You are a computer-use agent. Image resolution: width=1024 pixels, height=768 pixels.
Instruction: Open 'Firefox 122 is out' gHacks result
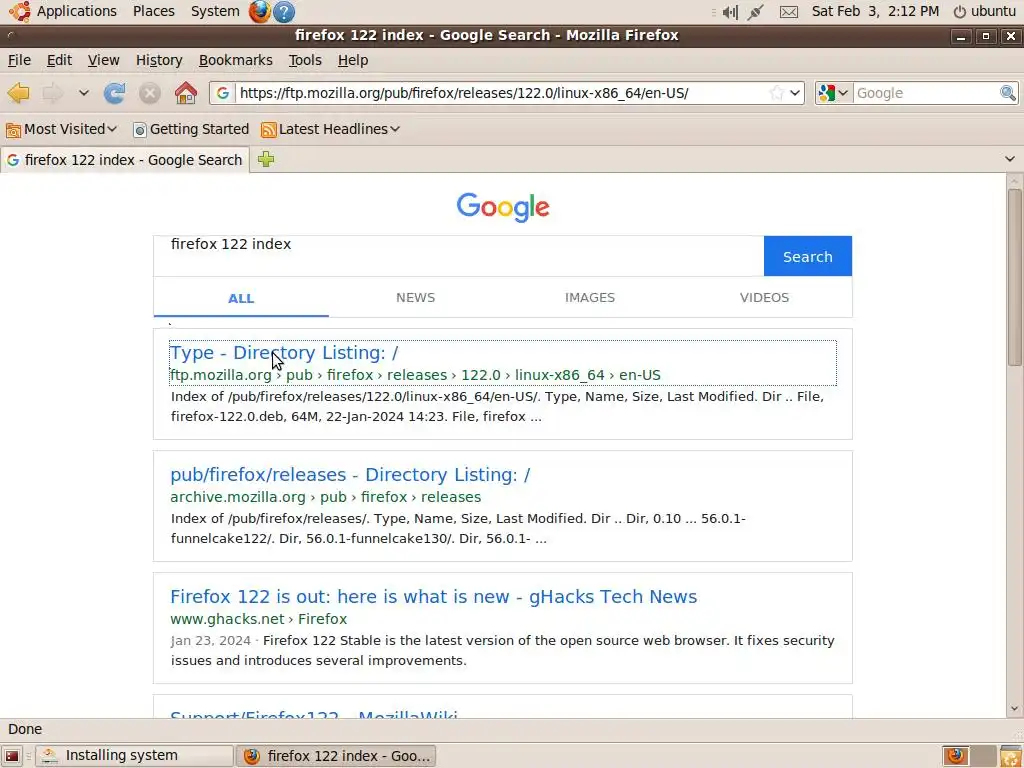coord(434,597)
